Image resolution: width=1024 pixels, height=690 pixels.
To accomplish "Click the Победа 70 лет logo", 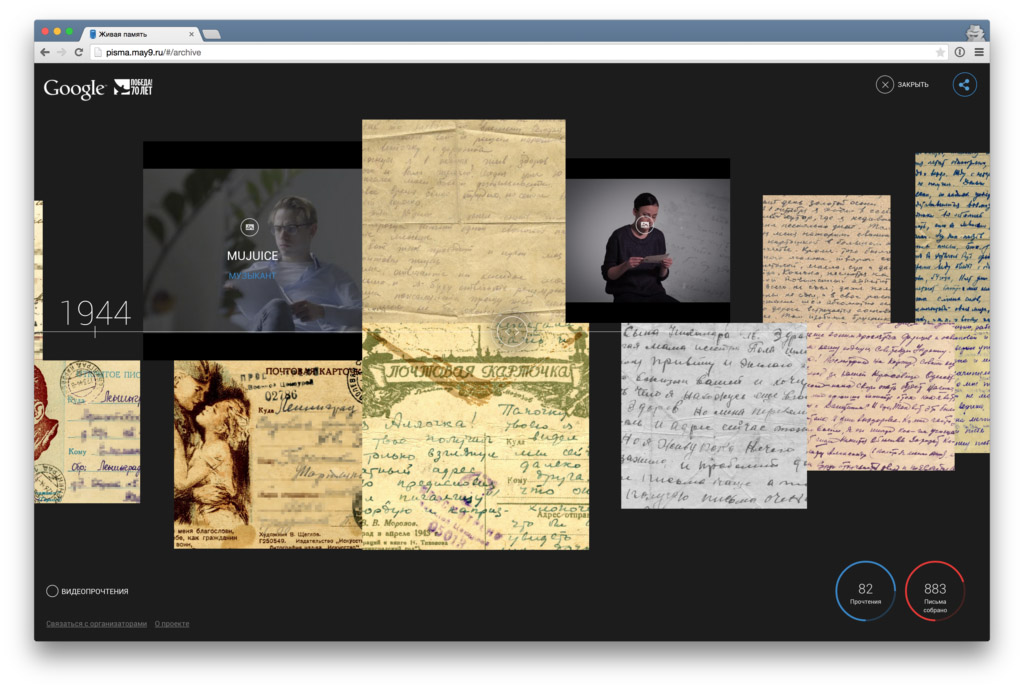I will [x=133, y=87].
